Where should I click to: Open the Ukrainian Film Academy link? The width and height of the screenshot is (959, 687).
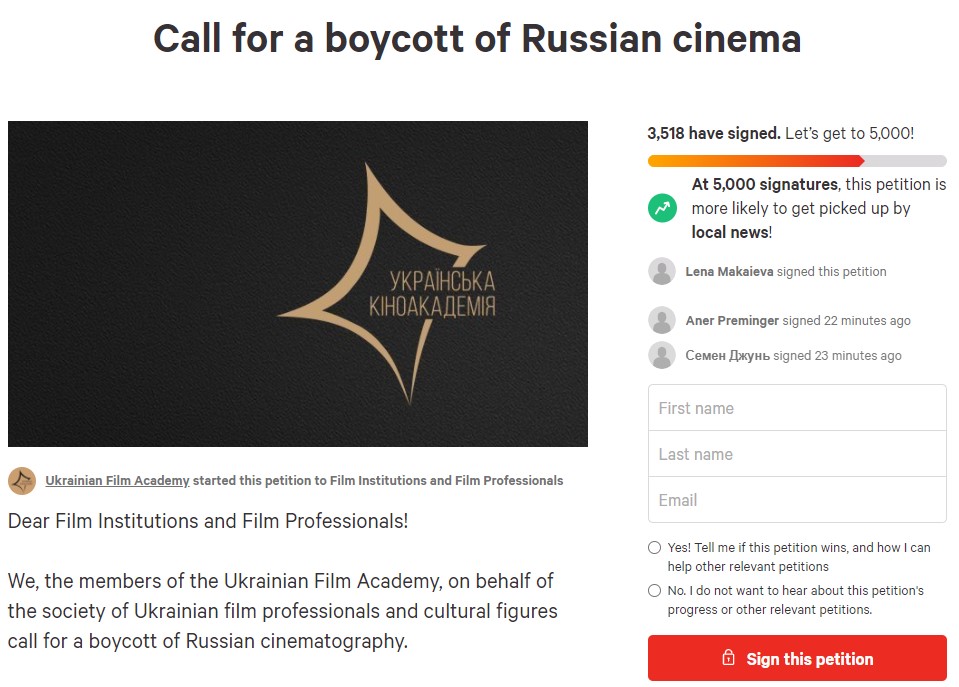(117, 481)
